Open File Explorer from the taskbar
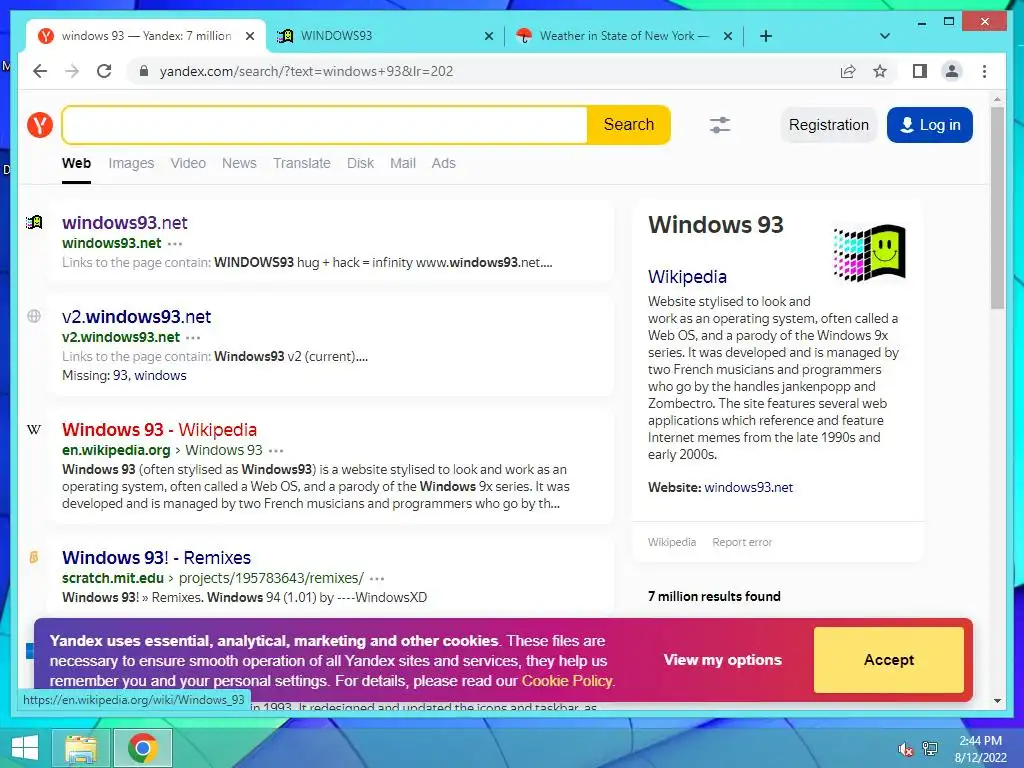 tap(81, 748)
